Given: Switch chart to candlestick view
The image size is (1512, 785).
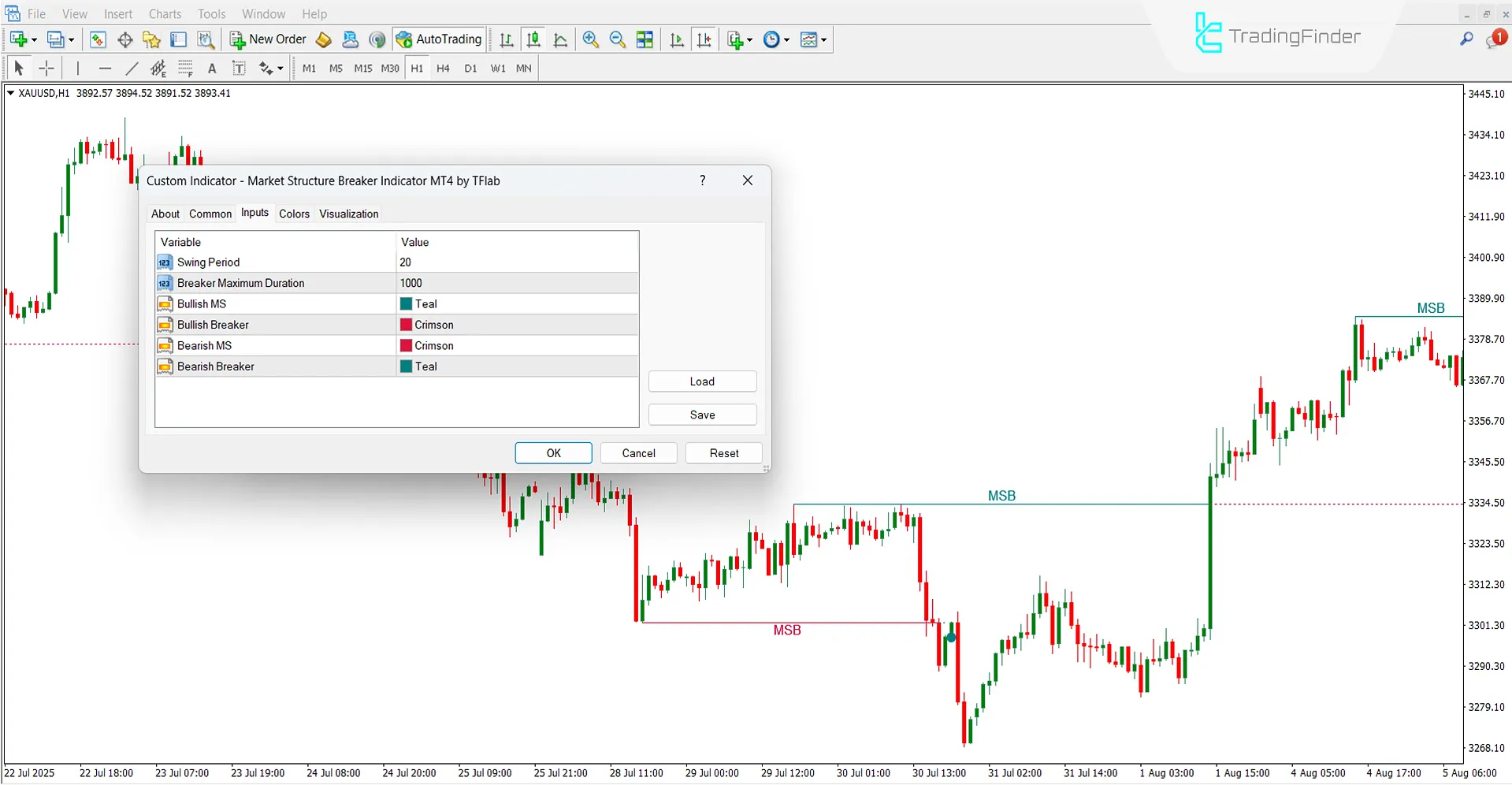Looking at the screenshot, I should (533, 39).
